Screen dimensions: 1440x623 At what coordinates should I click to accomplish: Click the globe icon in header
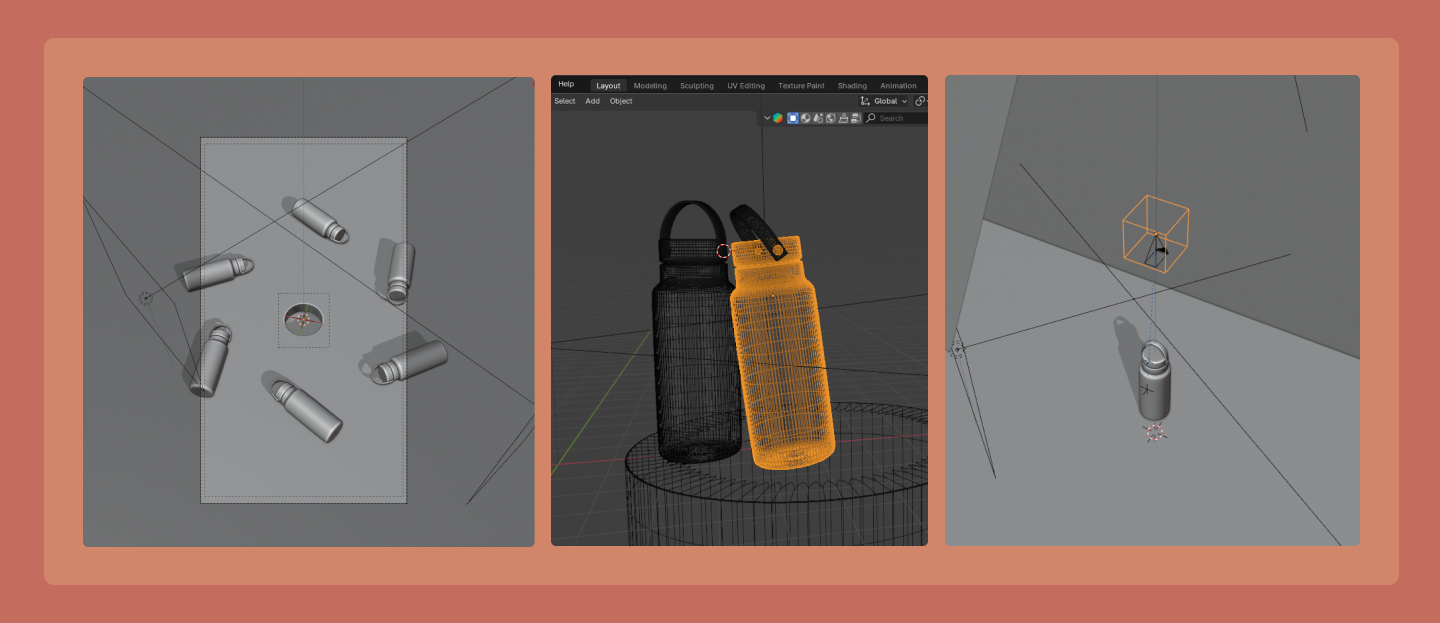(830, 118)
